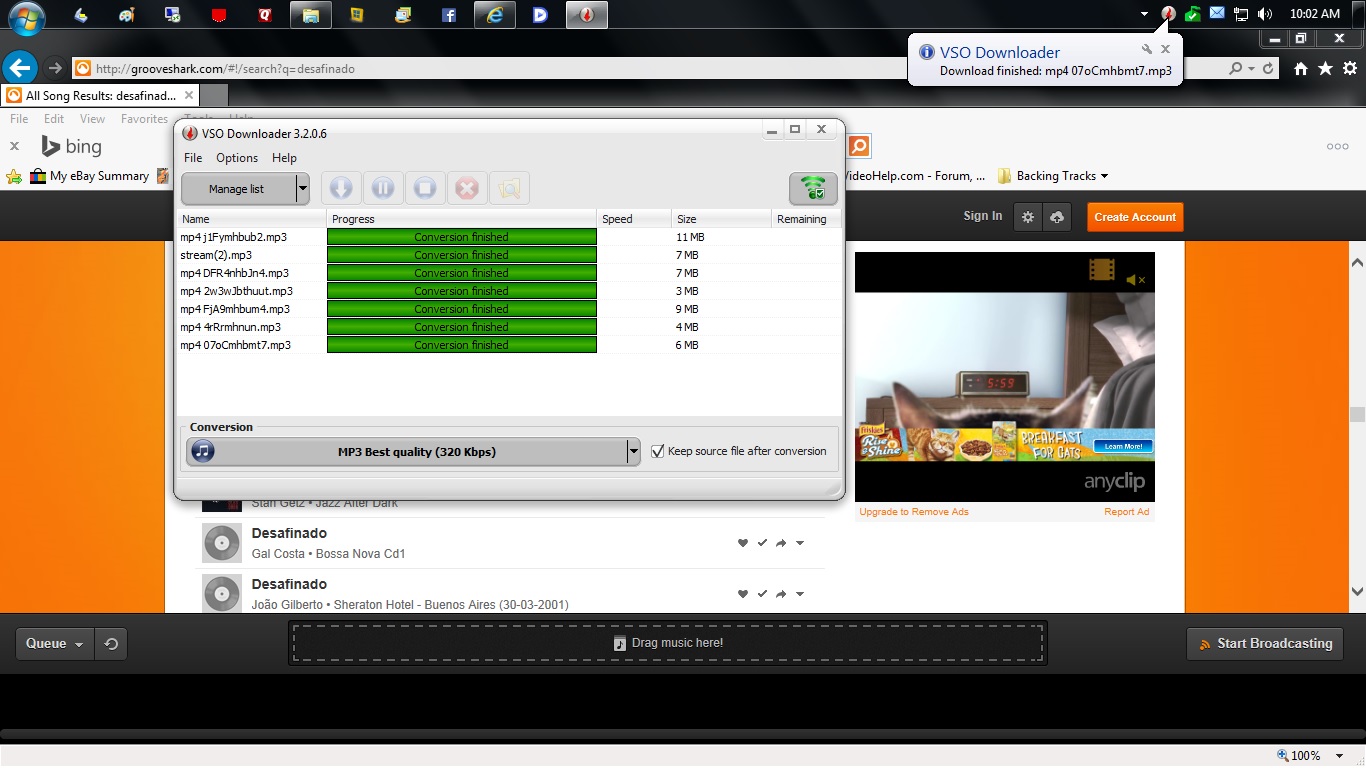The height and width of the screenshot is (768, 1366).
Task: Click the Facebook taskbar icon
Action: point(449,15)
